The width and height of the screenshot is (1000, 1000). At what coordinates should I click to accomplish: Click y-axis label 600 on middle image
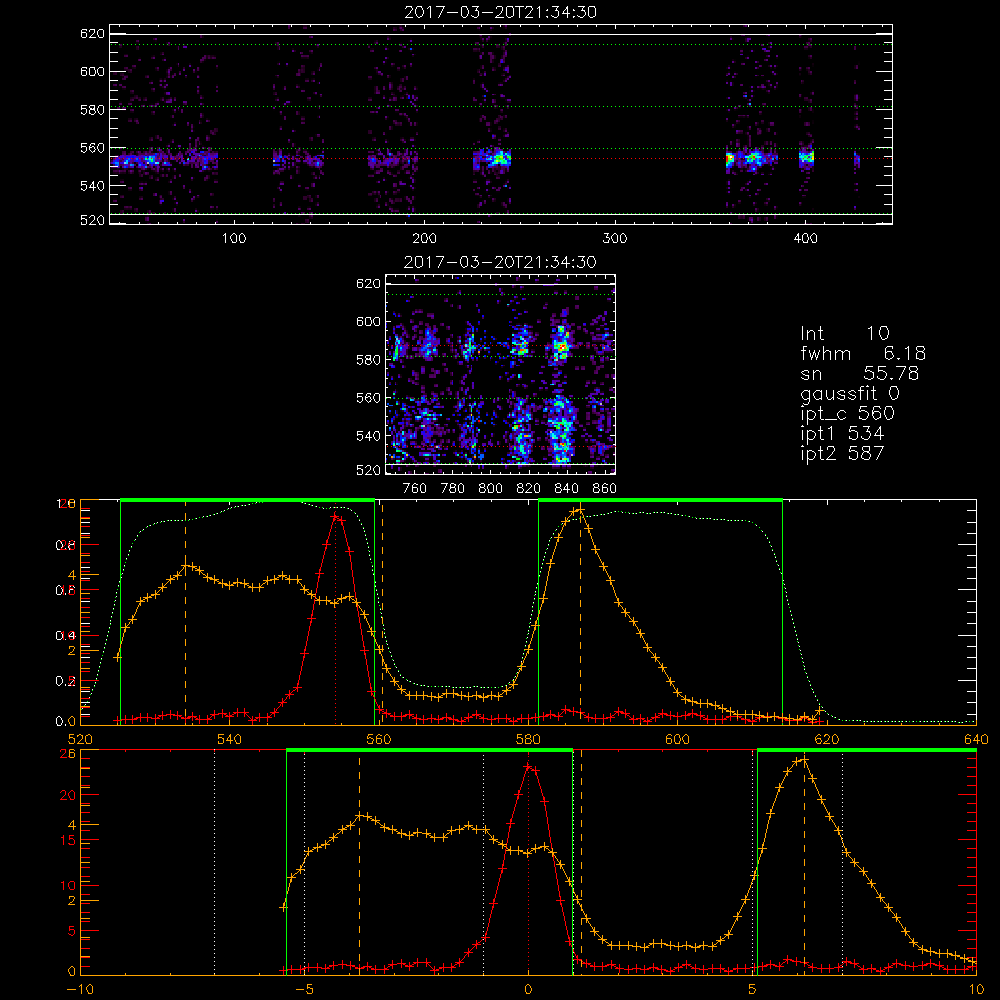368,321
